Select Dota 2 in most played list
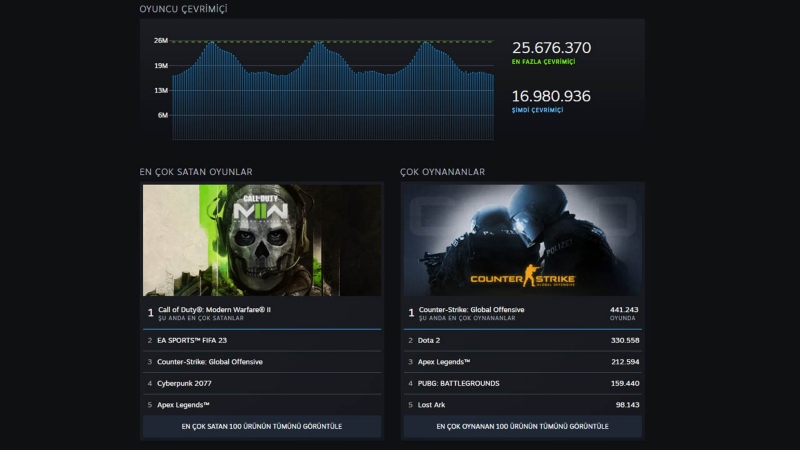 (430, 340)
